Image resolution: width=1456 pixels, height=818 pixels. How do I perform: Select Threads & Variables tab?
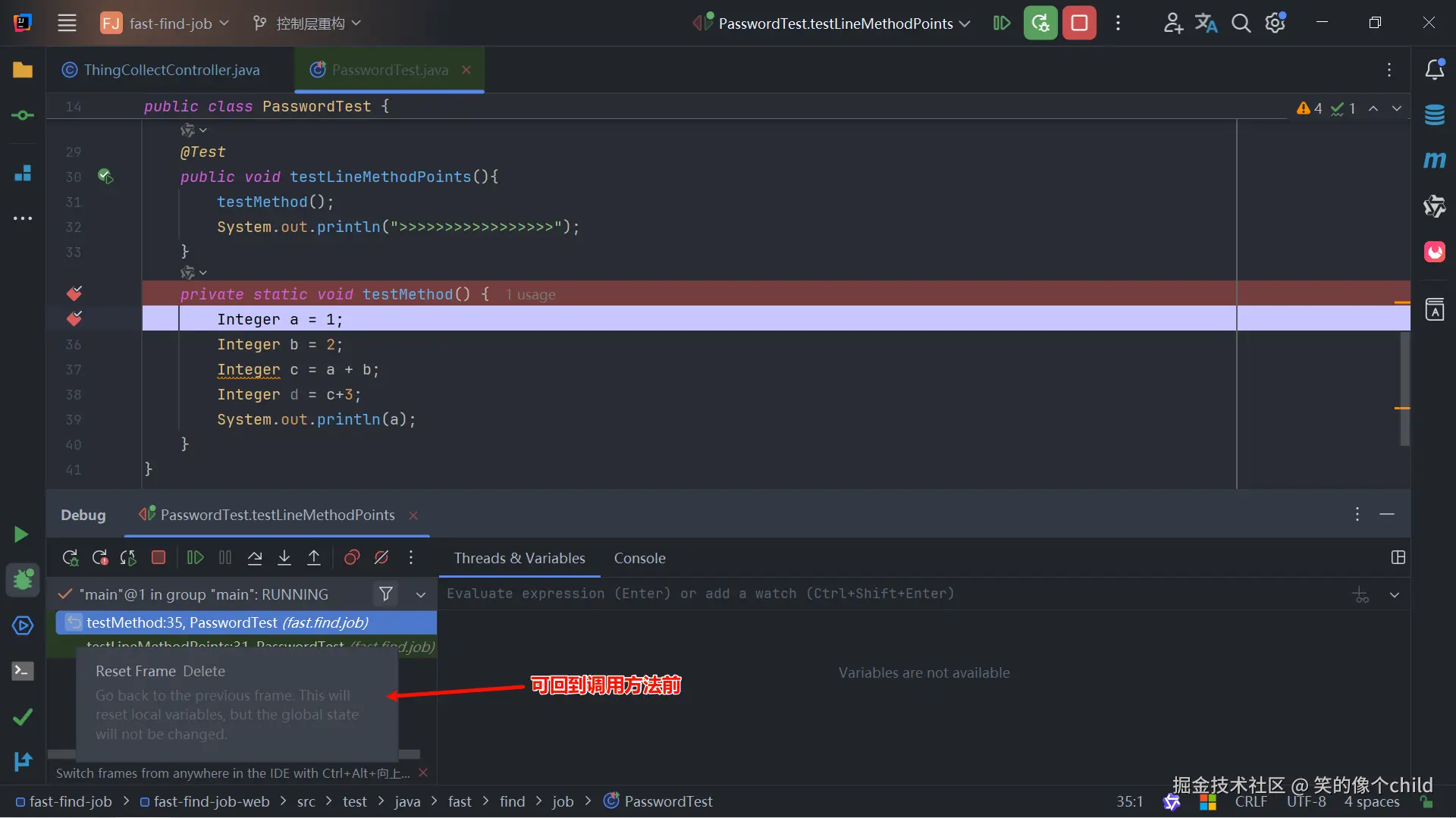[x=519, y=558]
